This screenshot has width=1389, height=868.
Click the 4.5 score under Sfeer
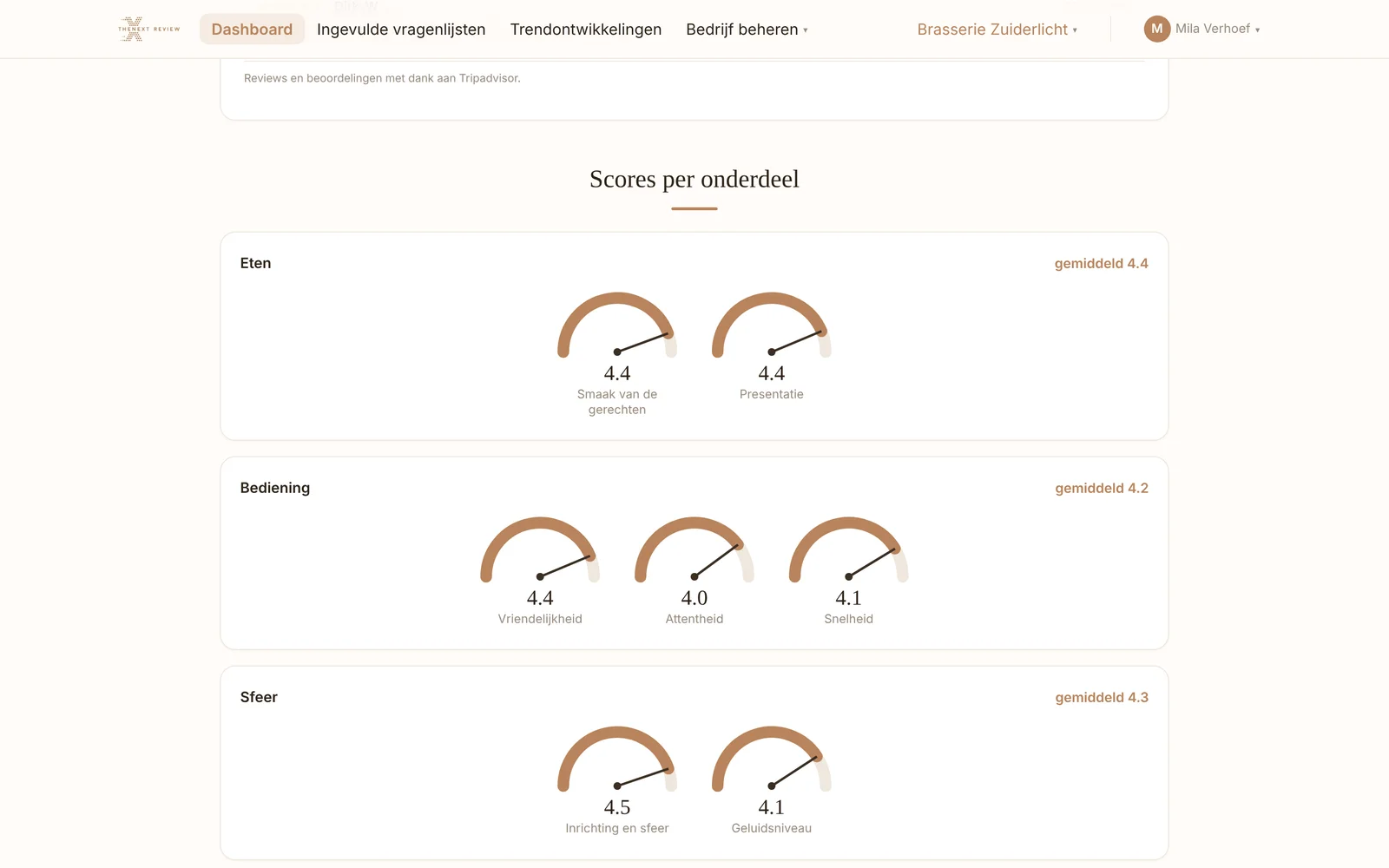[x=617, y=807]
